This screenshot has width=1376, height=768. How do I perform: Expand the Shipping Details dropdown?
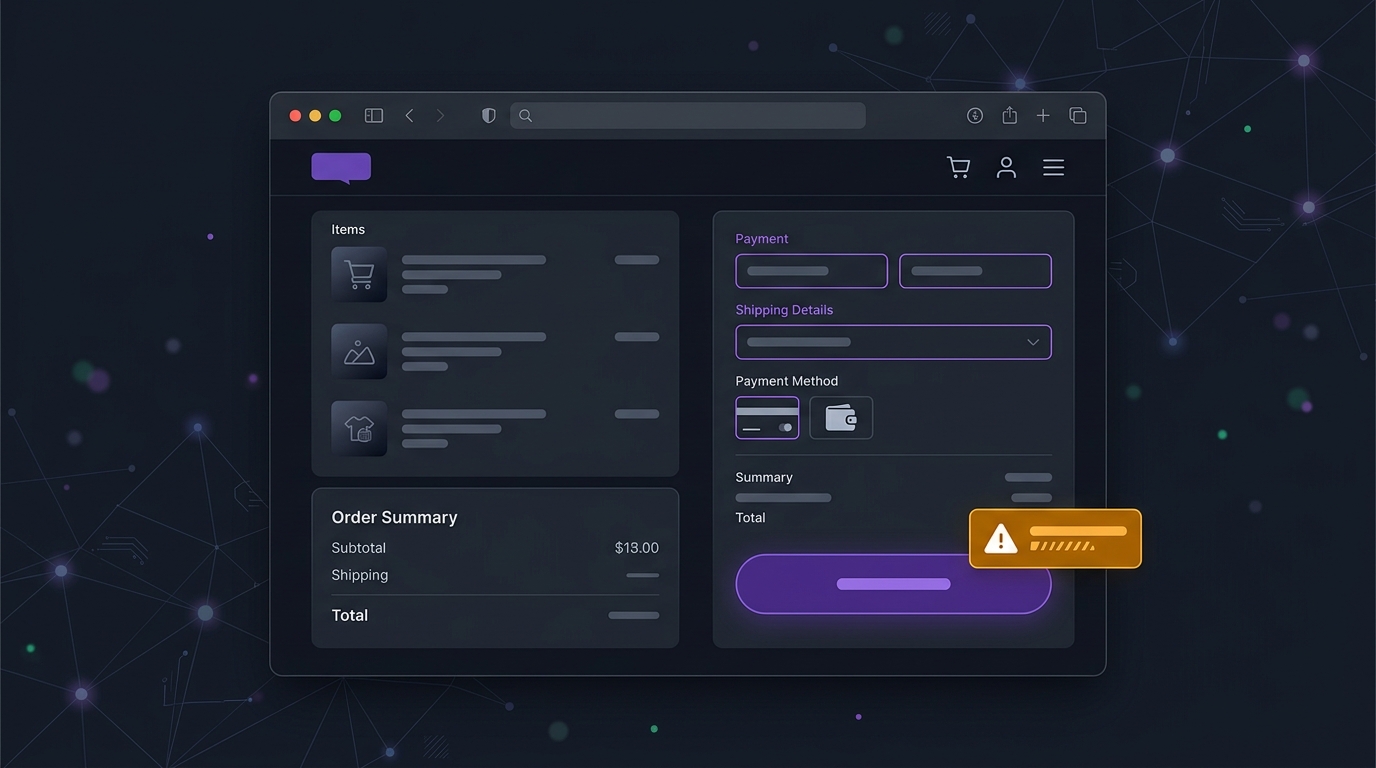(893, 342)
